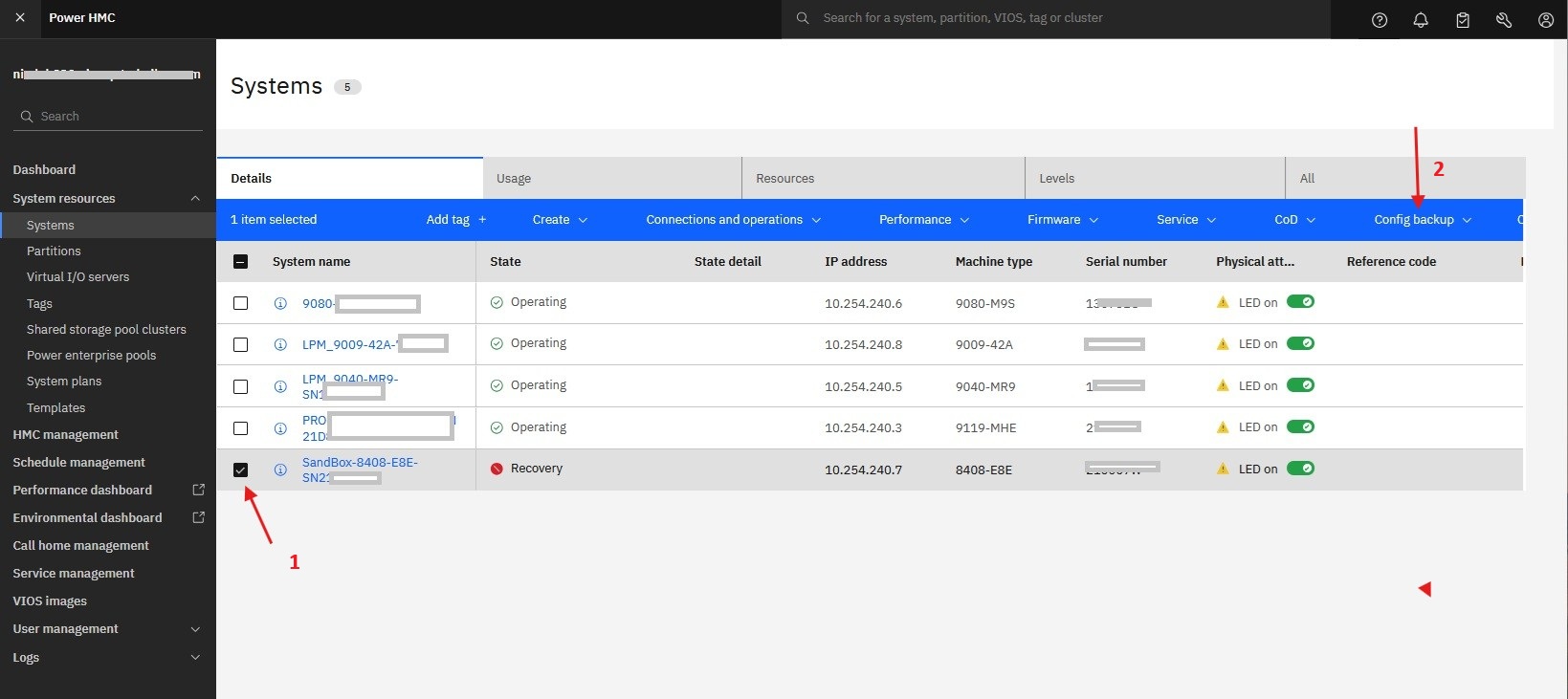The height and width of the screenshot is (699, 1568).
Task: Open the notifications bell icon
Action: coord(1421,20)
